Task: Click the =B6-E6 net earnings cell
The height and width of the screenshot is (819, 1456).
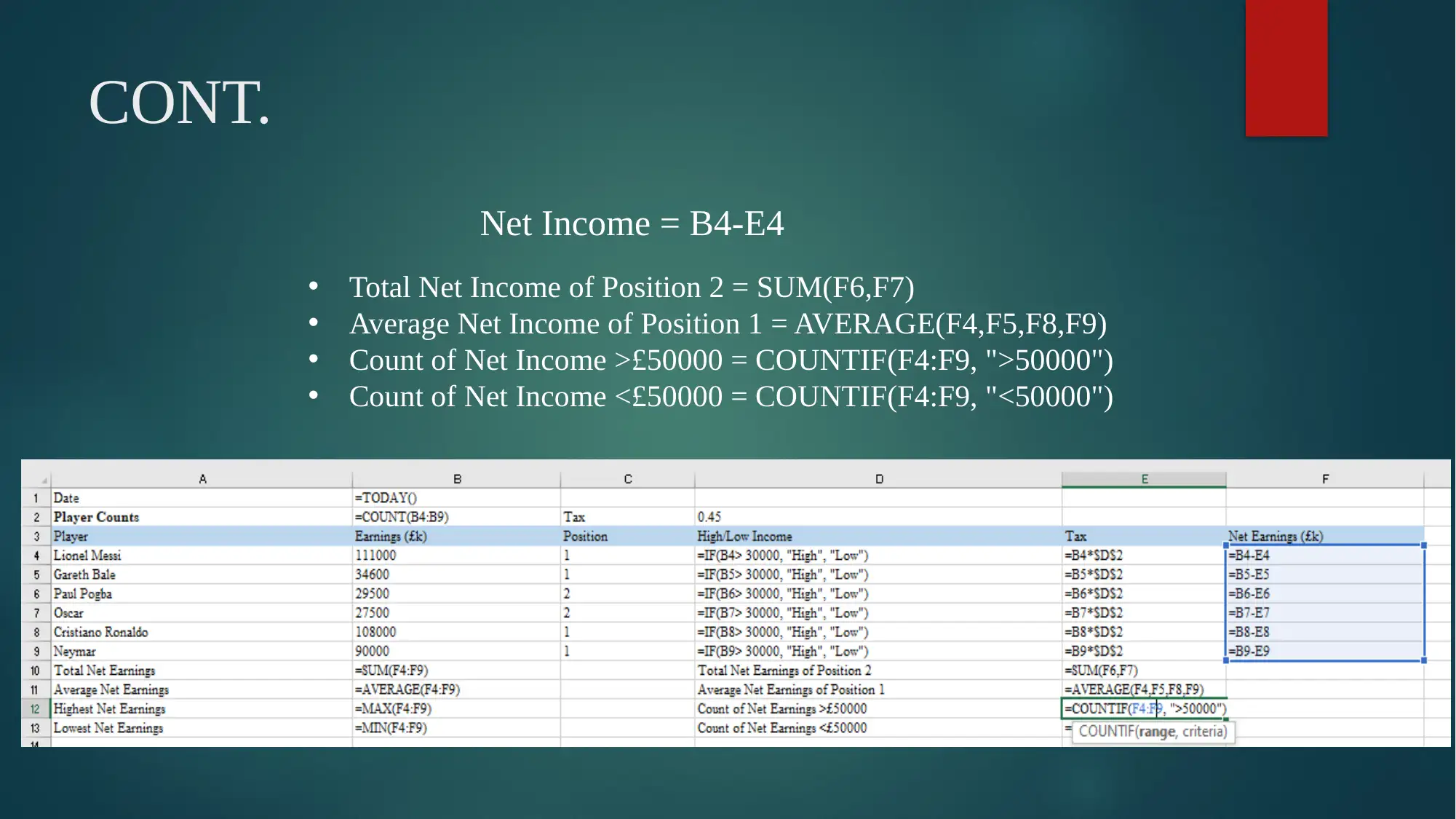Action: pos(1325,594)
